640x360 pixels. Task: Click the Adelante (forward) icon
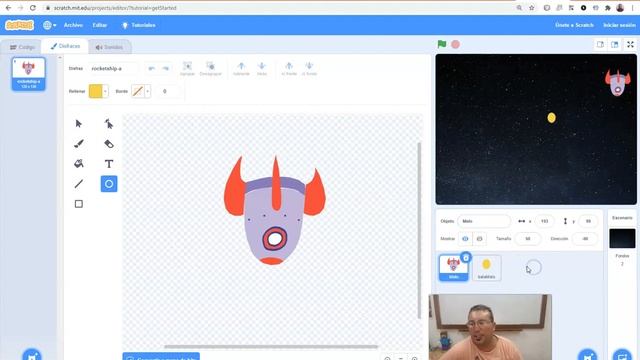(241, 68)
